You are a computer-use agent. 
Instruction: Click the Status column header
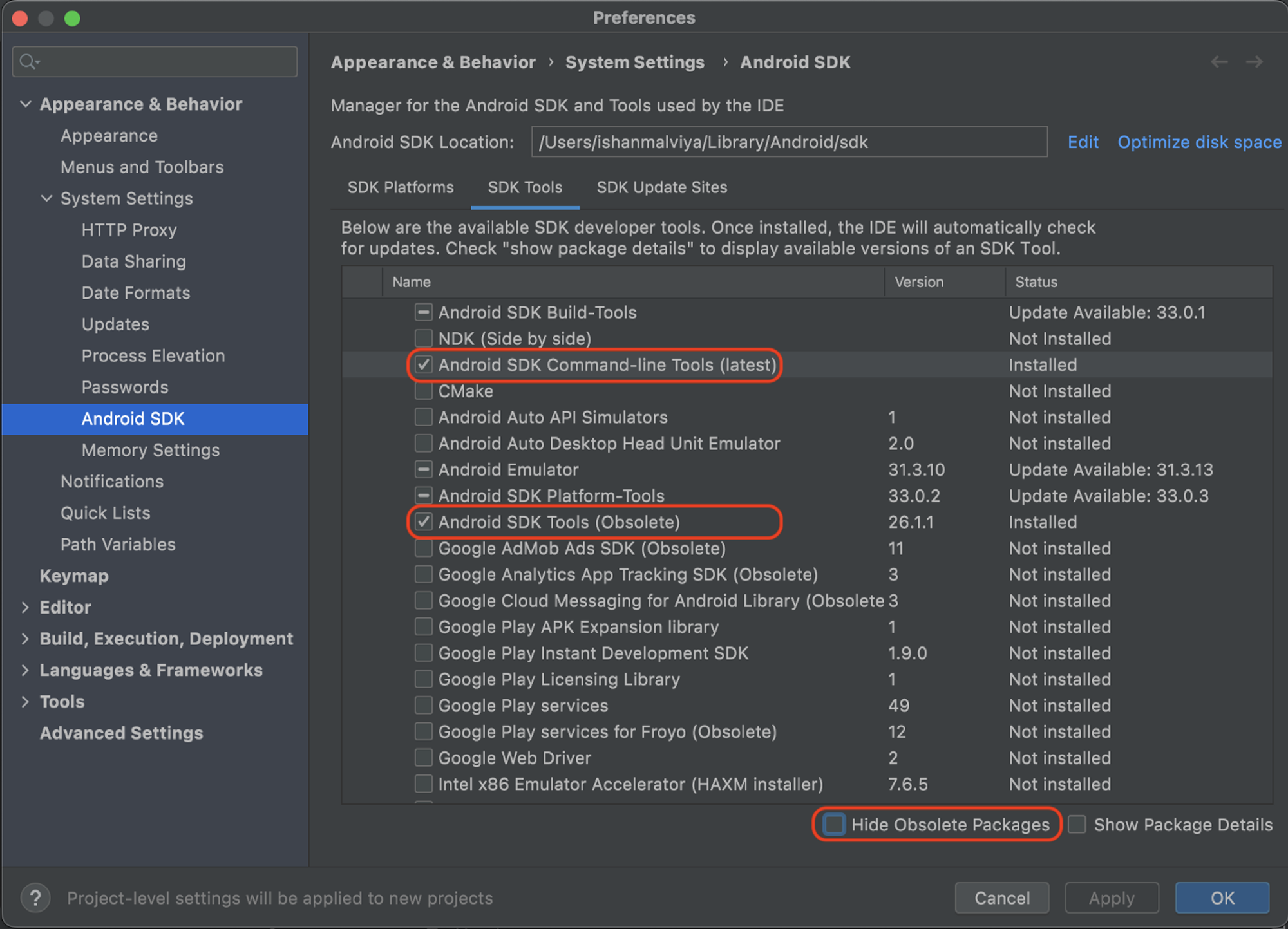tap(1139, 282)
